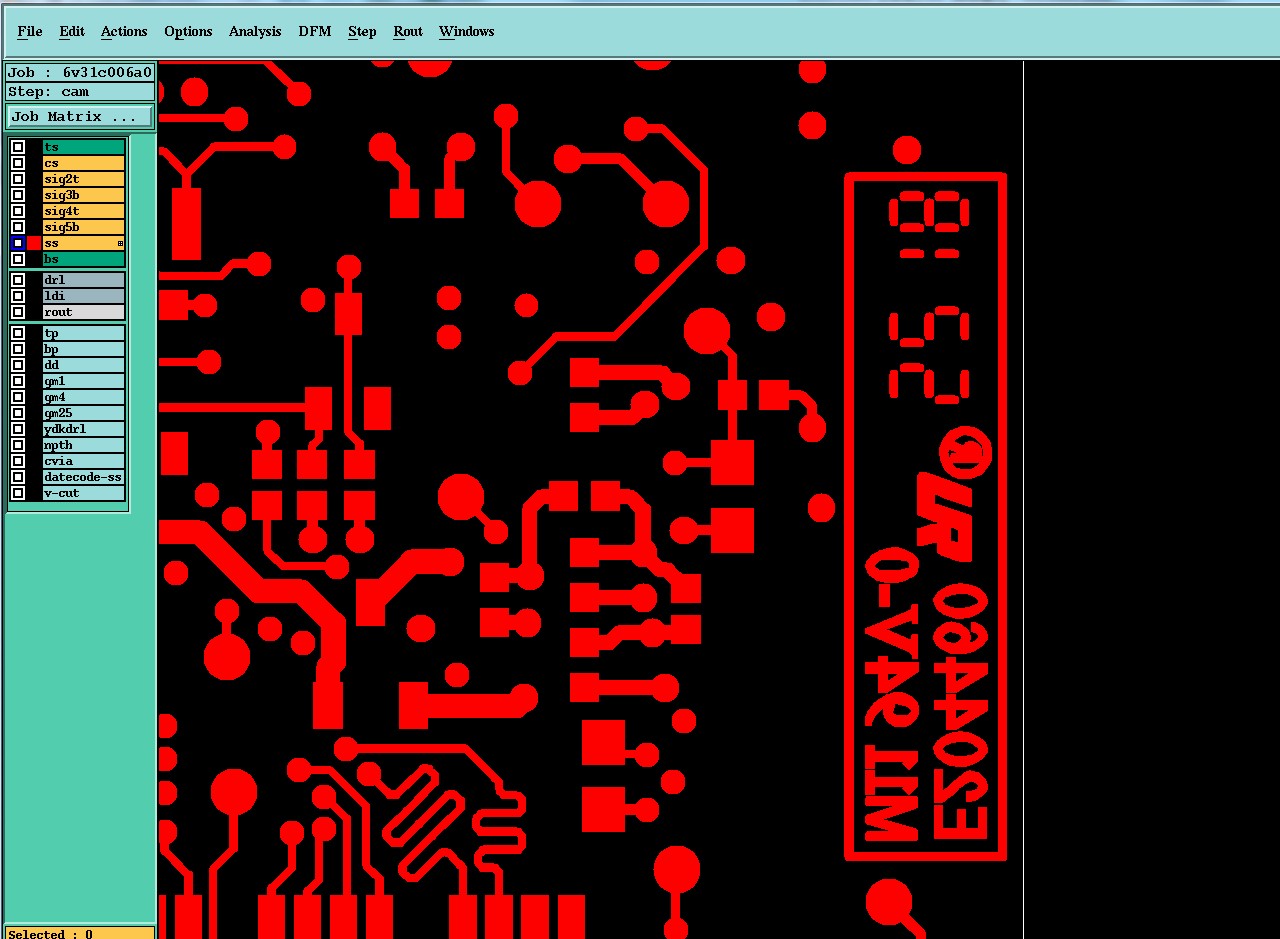Select the ldi layer name
The width and height of the screenshot is (1280, 939).
point(84,296)
